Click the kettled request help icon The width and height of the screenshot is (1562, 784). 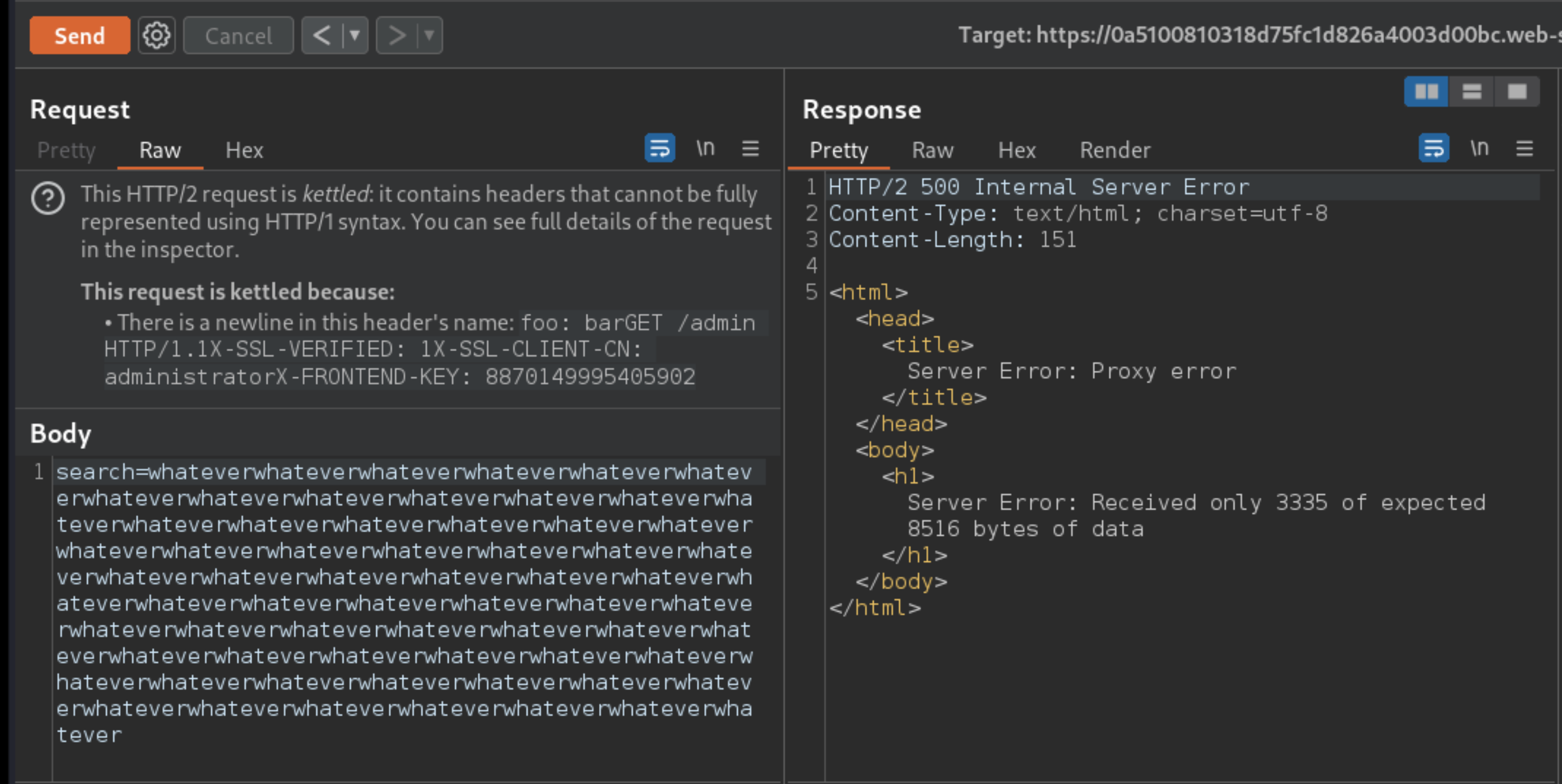[48, 199]
